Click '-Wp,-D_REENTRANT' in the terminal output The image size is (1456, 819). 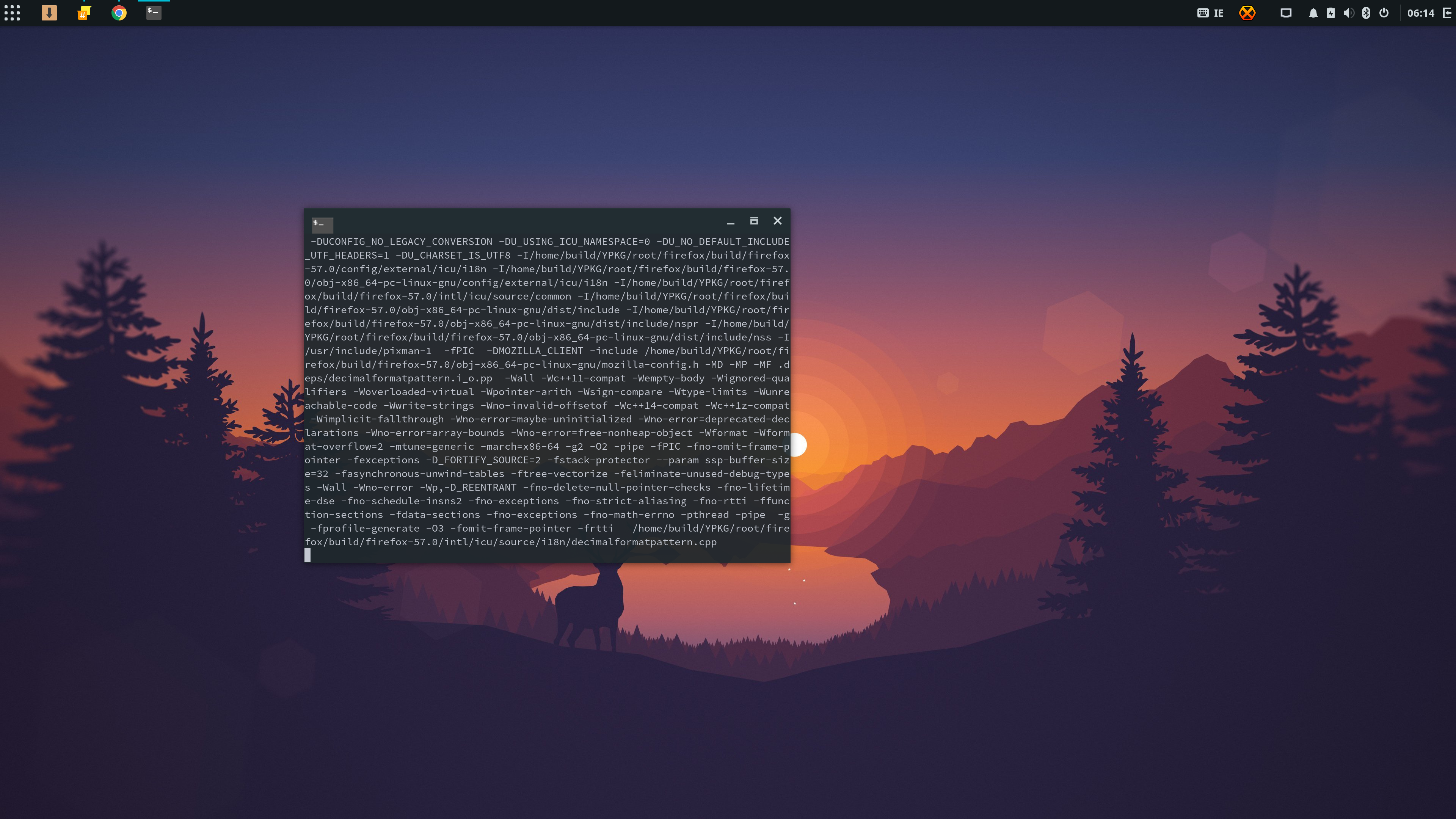(x=468, y=488)
